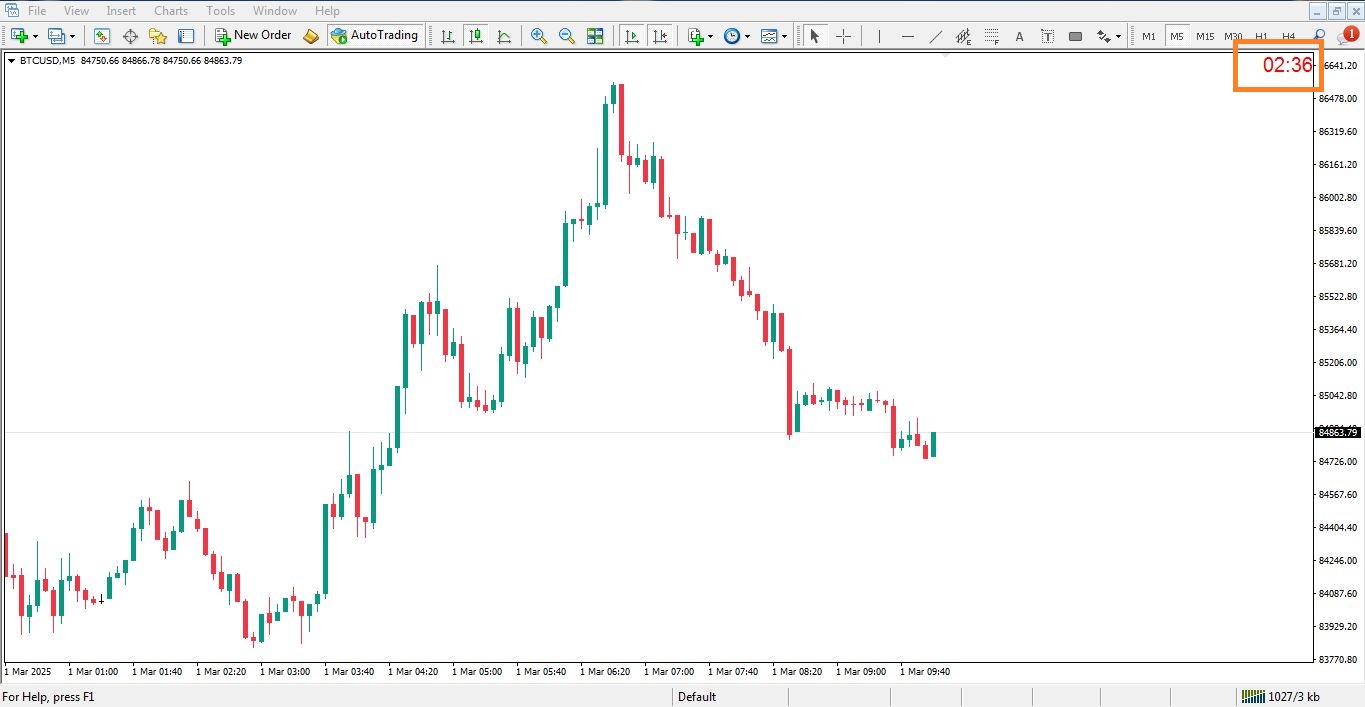Toggle the AutoTrading button

(374, 36)
